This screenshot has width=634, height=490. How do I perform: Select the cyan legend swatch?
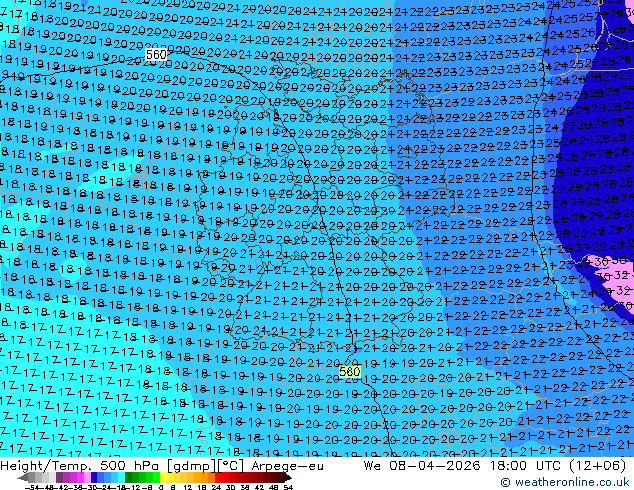point(121,477)
